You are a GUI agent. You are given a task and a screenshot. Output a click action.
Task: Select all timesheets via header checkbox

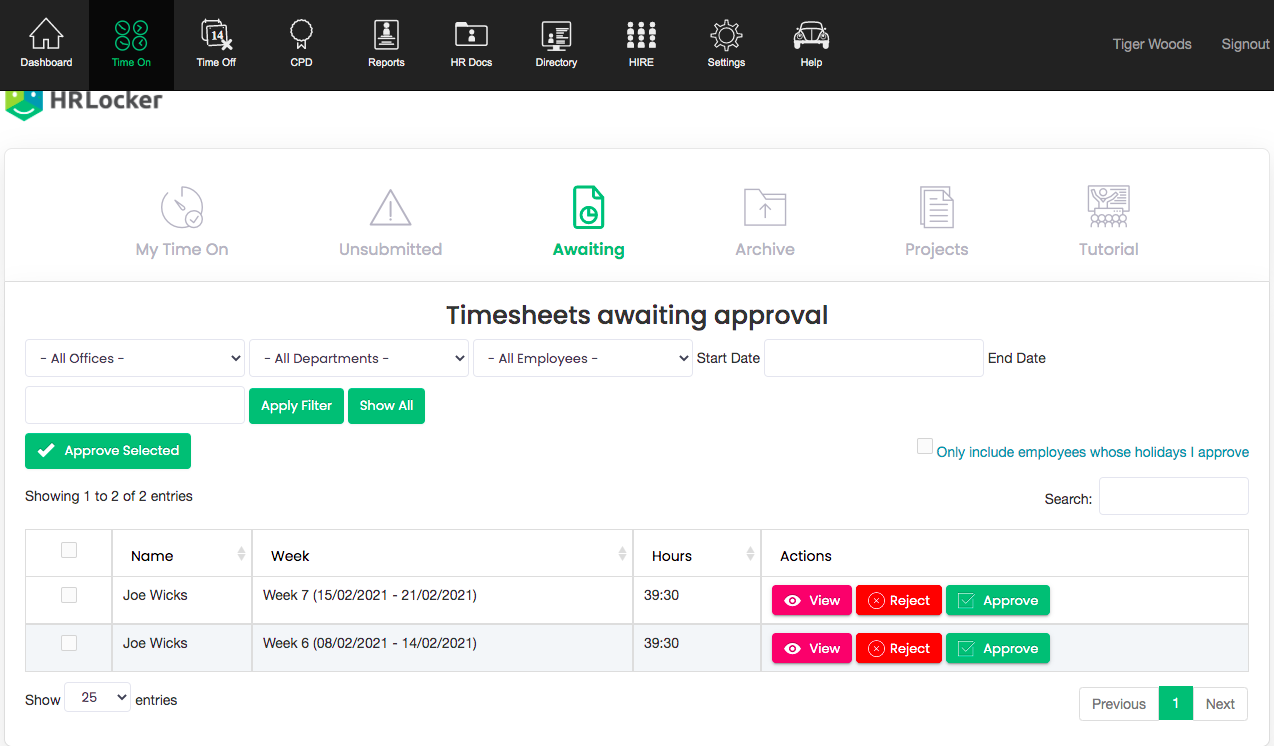click(68, 550)
